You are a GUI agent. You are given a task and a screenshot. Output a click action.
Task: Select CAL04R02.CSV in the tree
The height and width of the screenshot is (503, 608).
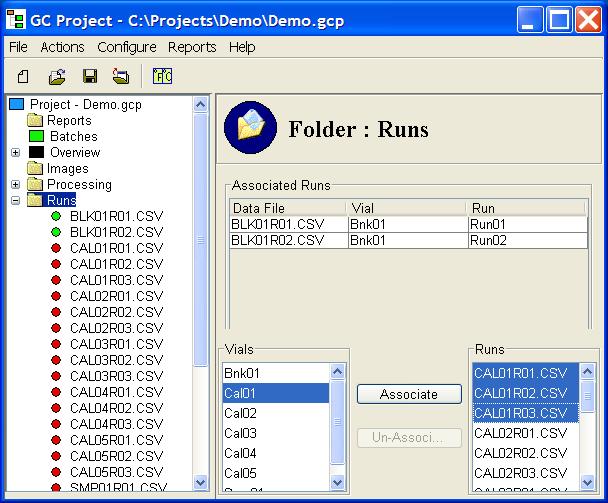pyautogui.click(x=116, y=408)
